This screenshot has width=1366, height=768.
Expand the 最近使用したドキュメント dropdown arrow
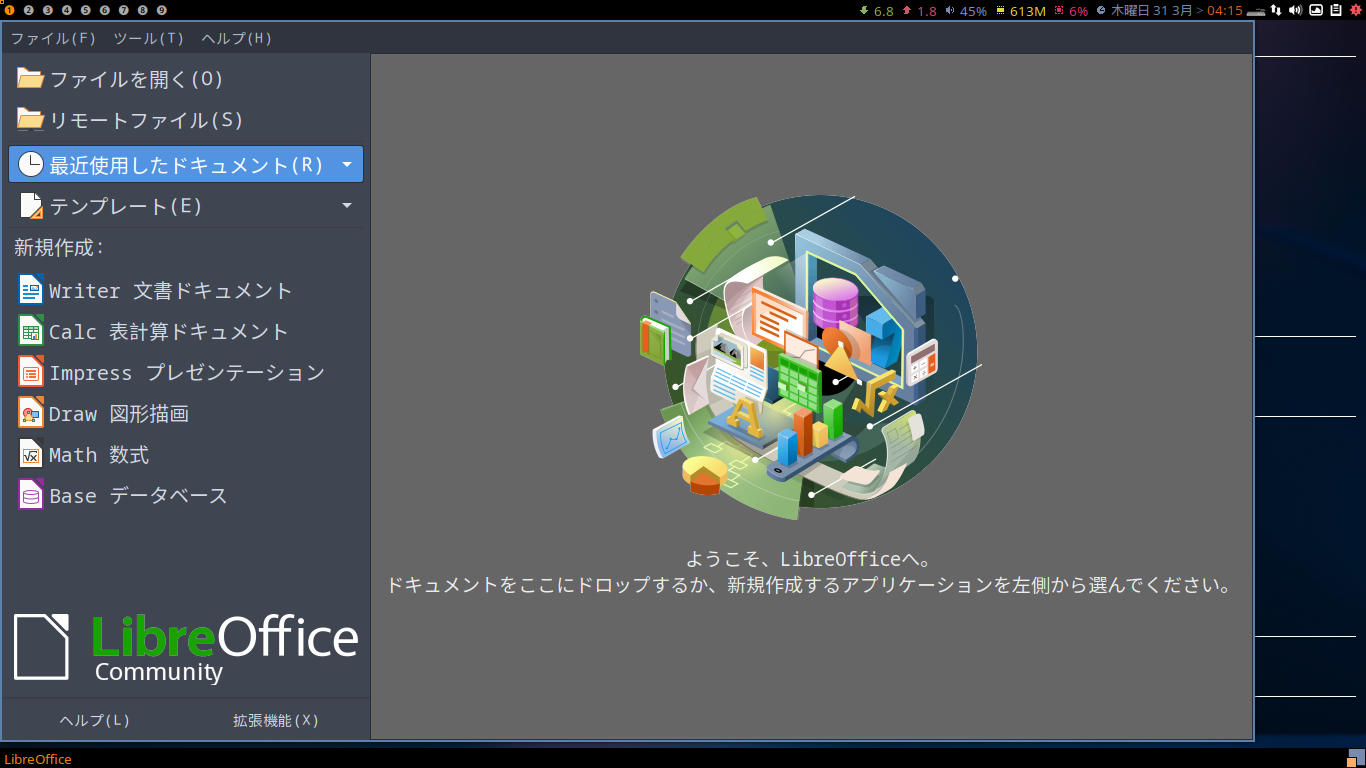coord(346,164)
